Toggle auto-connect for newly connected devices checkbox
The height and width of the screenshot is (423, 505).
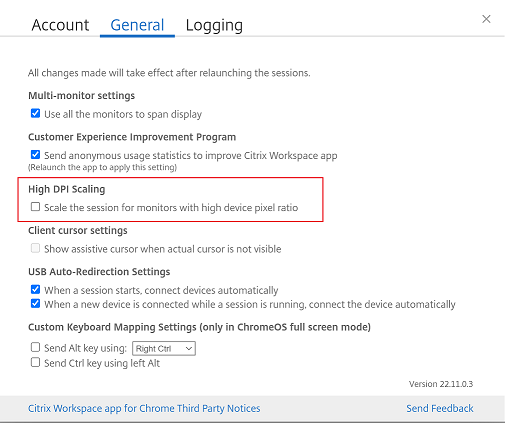click(35, 304)
